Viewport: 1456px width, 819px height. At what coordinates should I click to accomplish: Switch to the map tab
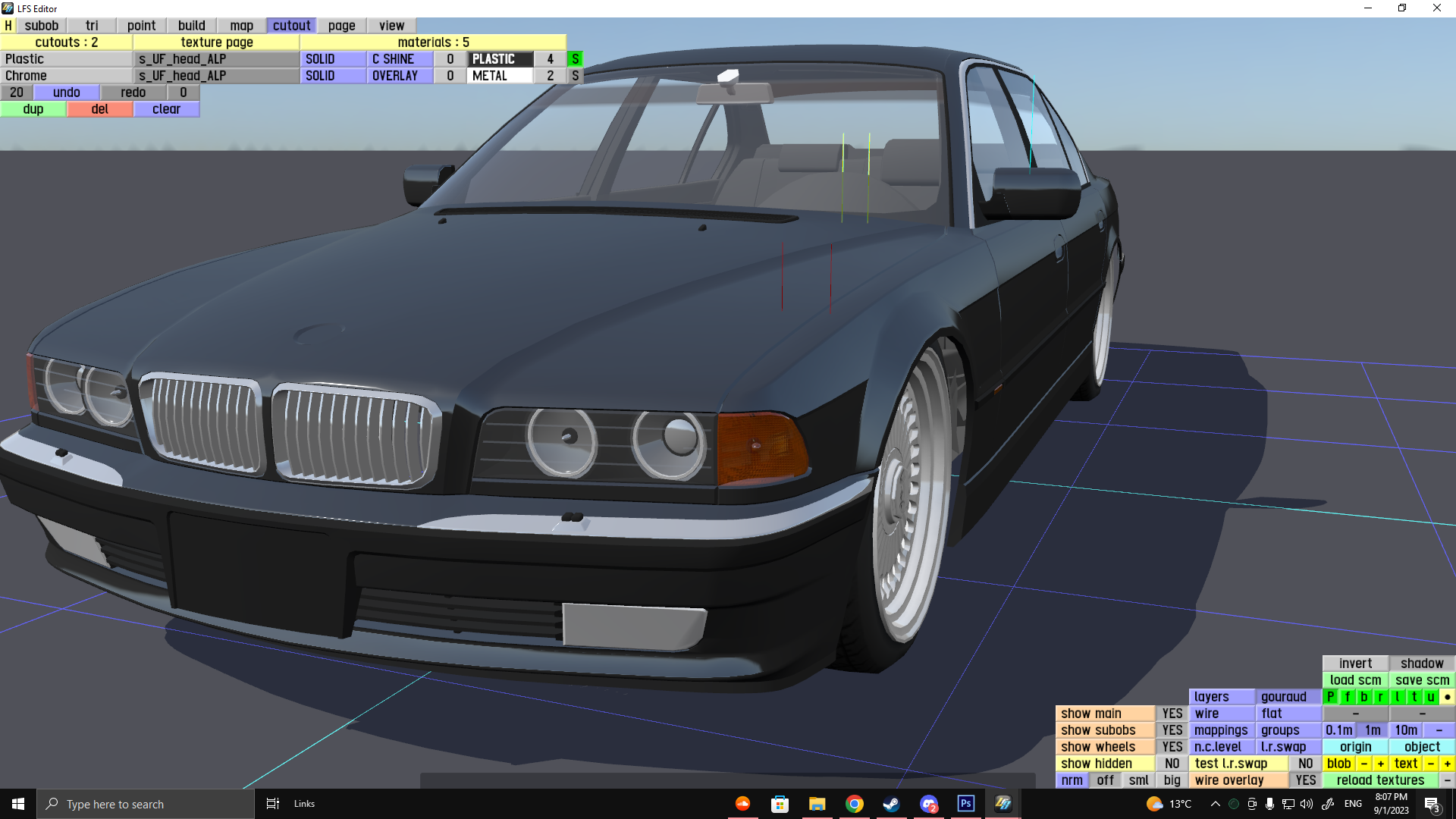(241, 26)
